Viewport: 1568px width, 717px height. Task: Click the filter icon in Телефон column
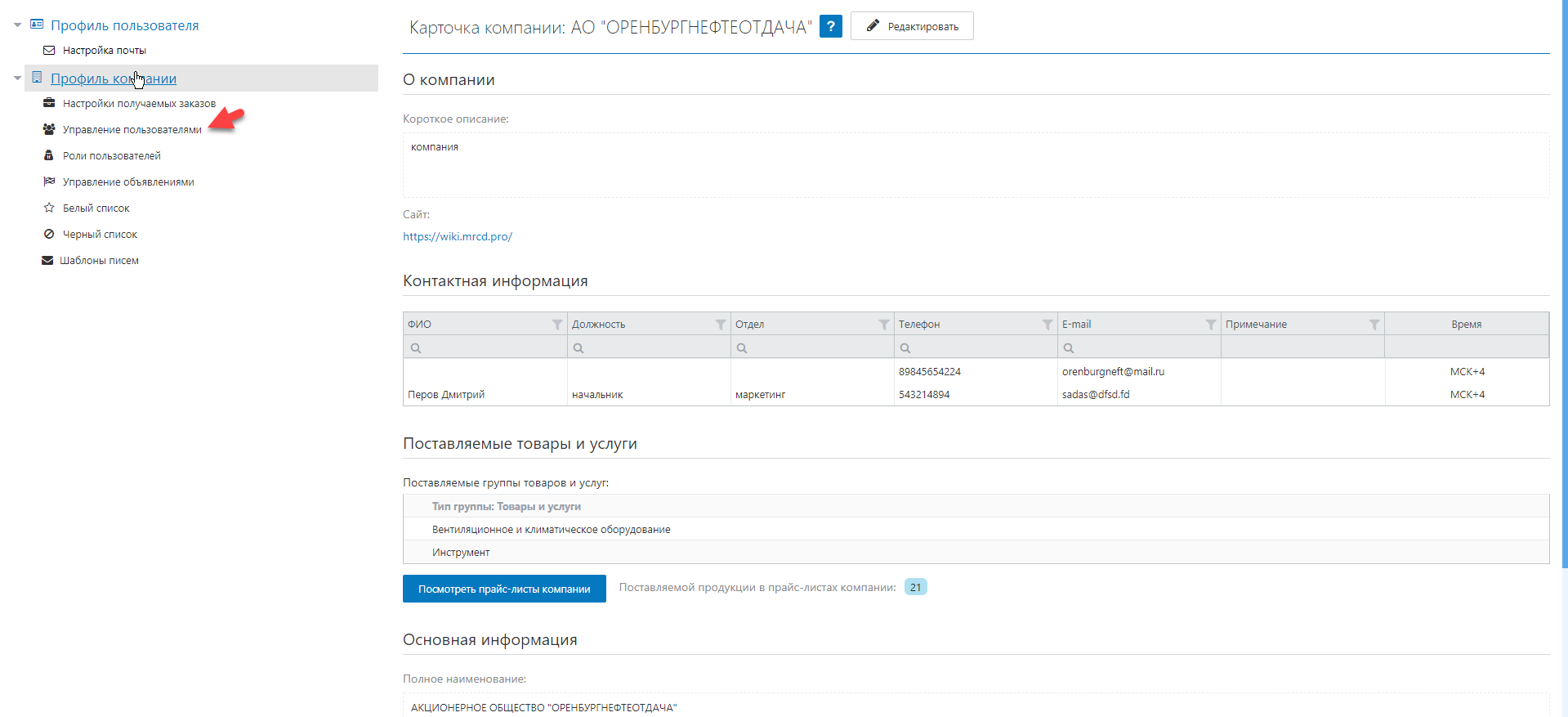point(1048,325)
